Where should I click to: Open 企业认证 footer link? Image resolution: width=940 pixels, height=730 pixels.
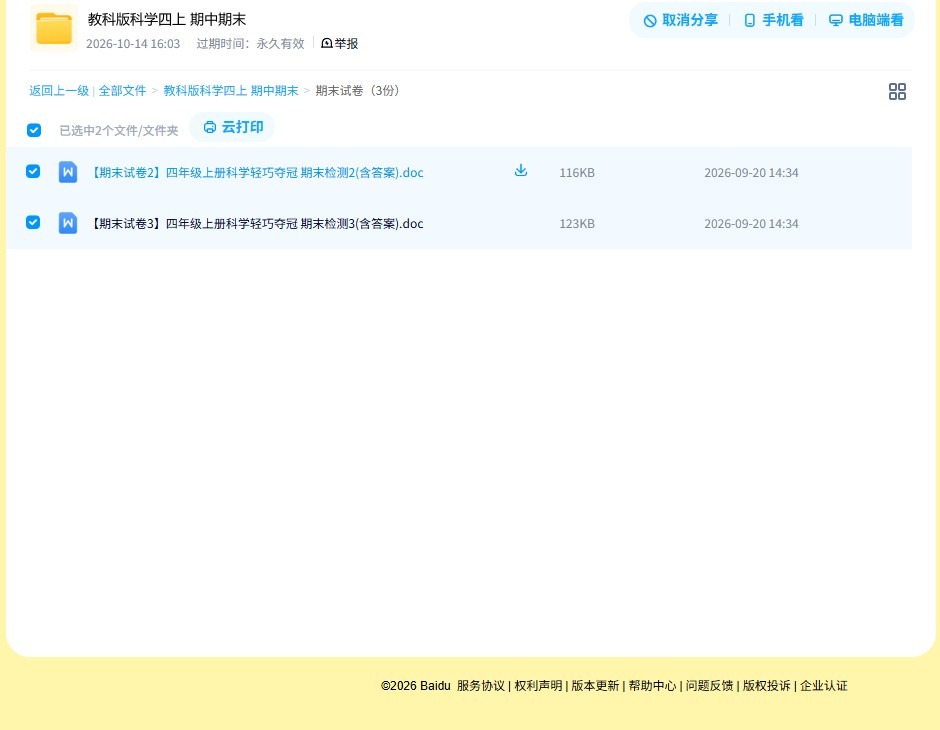(x=824, y=686)
